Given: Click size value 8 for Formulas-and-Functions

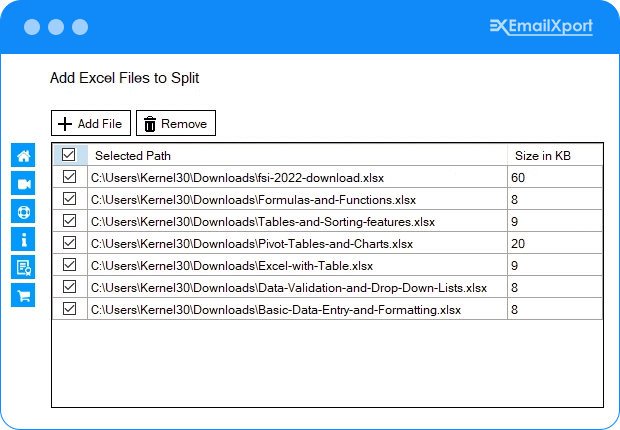Looking at the screenshot, I should tap(514, 200).
